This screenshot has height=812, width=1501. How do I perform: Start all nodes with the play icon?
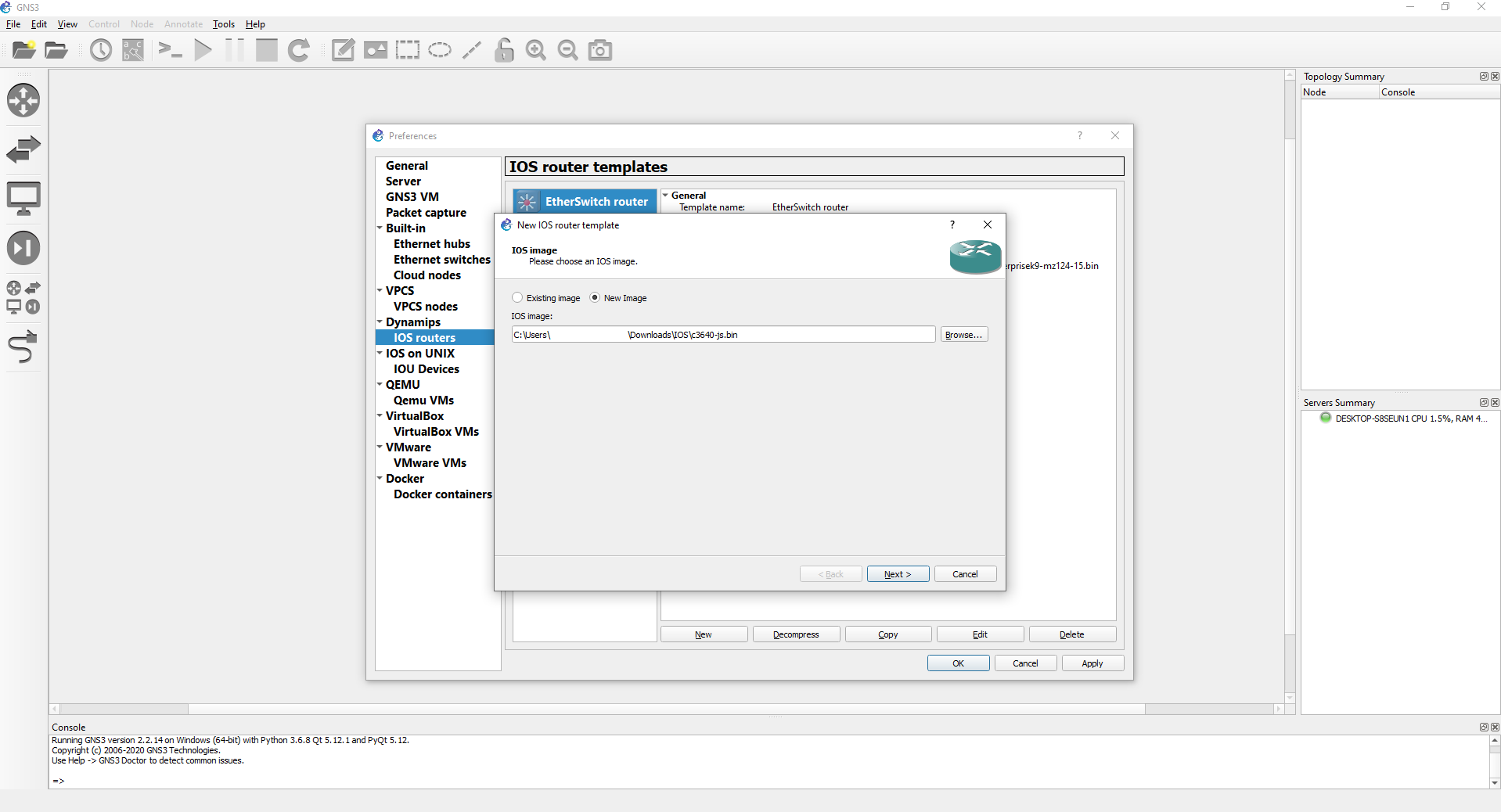point(203,49)
